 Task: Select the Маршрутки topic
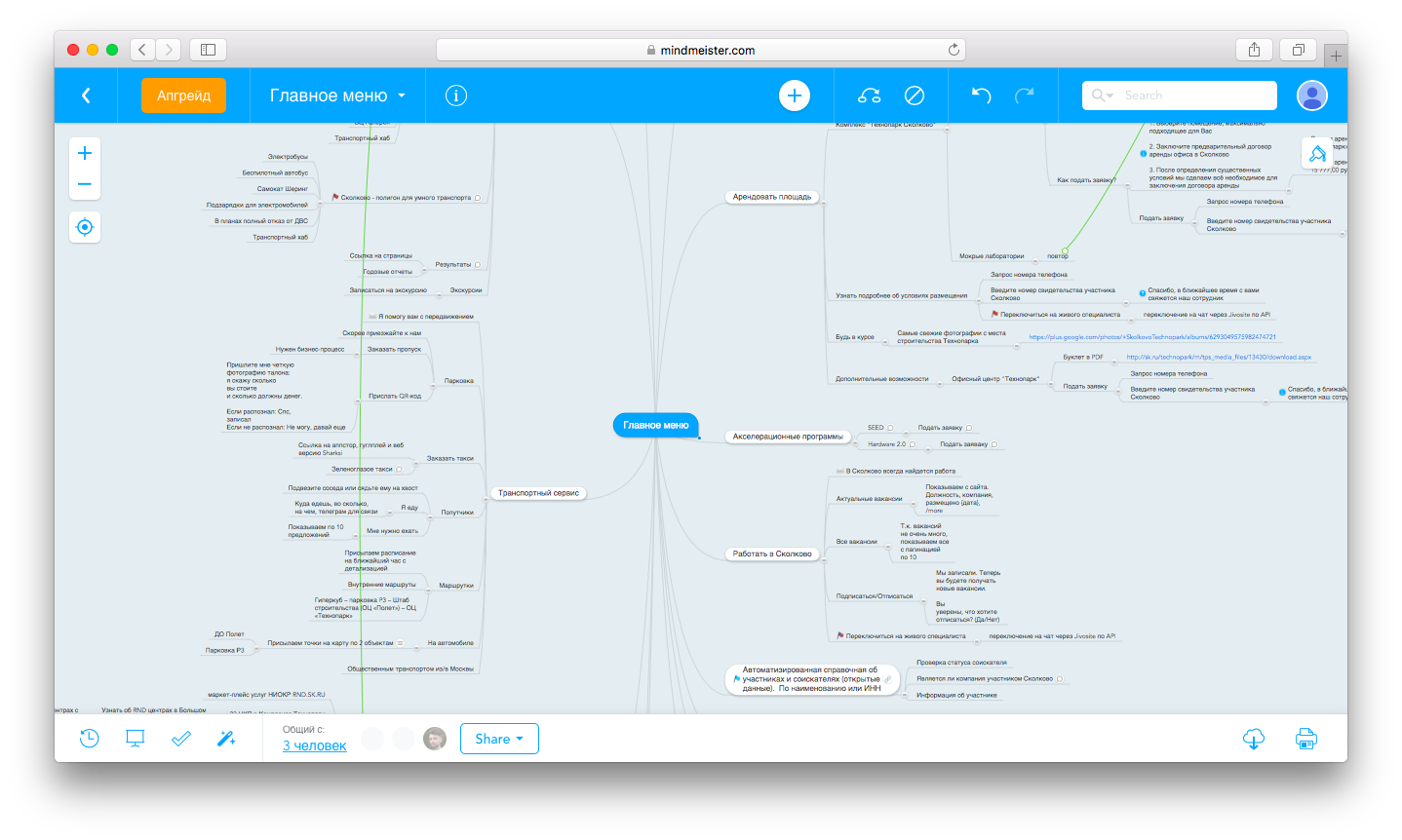pyautogui.click(x=456, y=586)
